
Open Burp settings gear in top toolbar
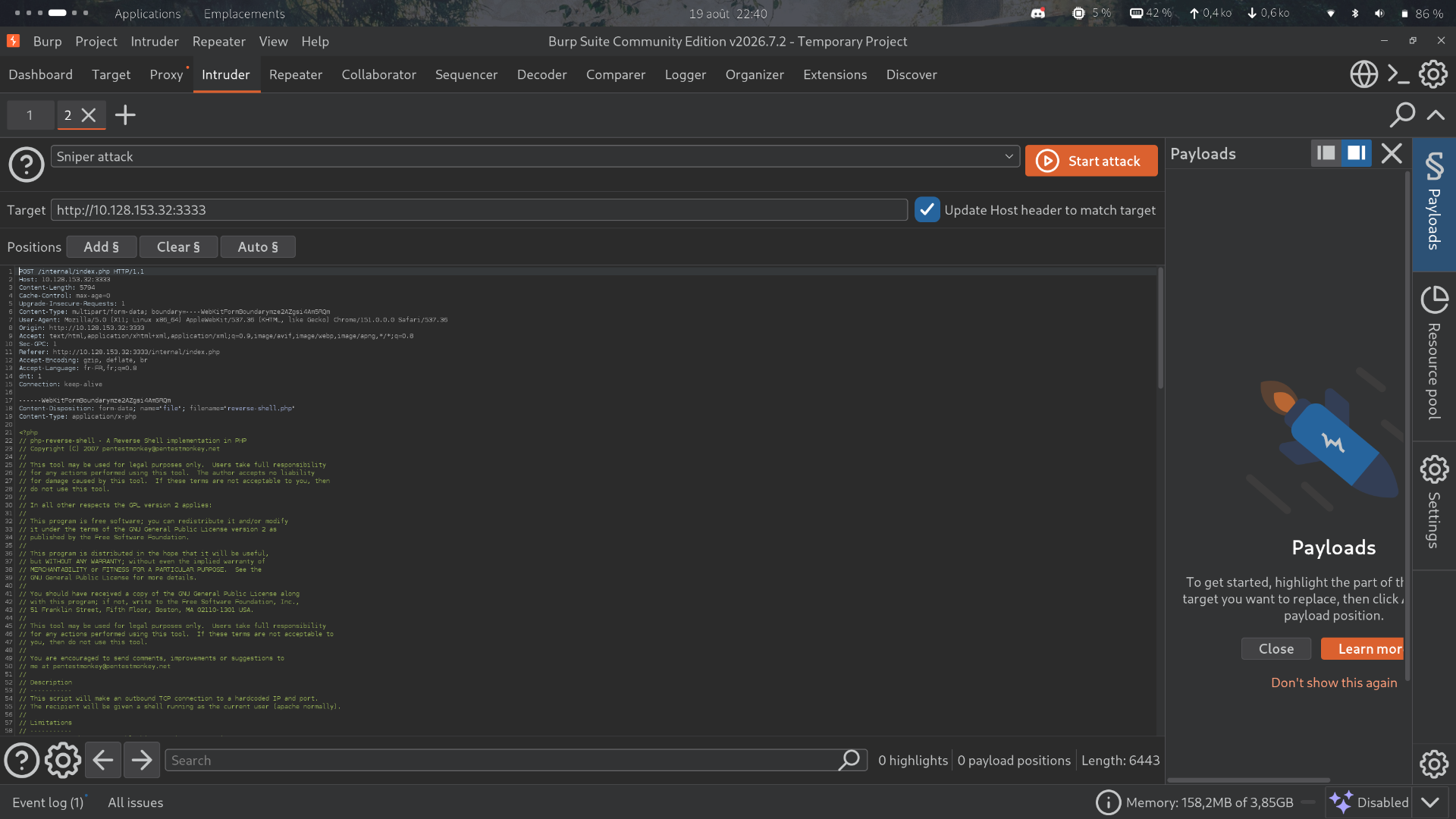pyautogui.click(x=1432, y=74)
